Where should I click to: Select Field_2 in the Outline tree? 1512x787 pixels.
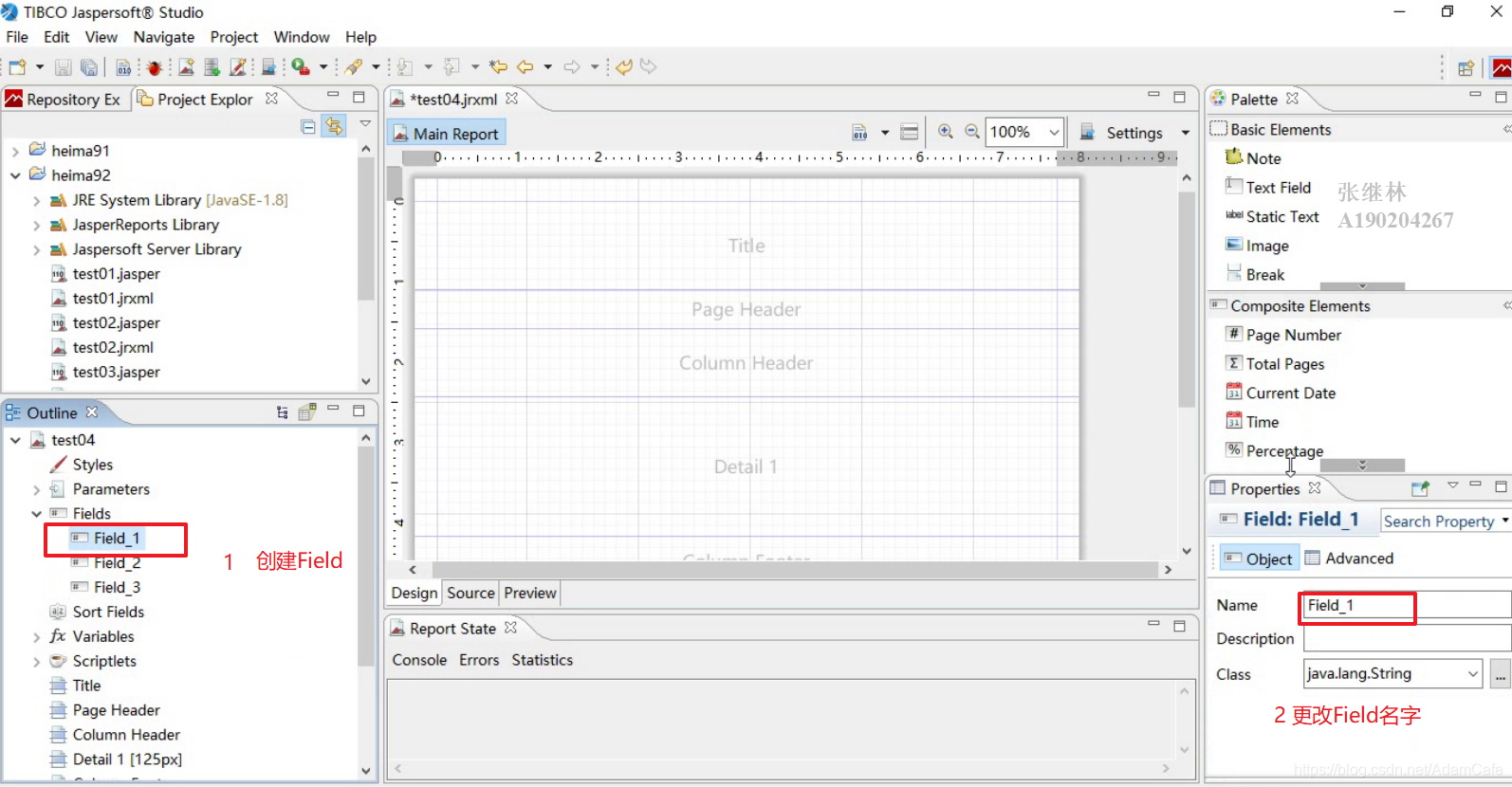(x=117, y=563)
